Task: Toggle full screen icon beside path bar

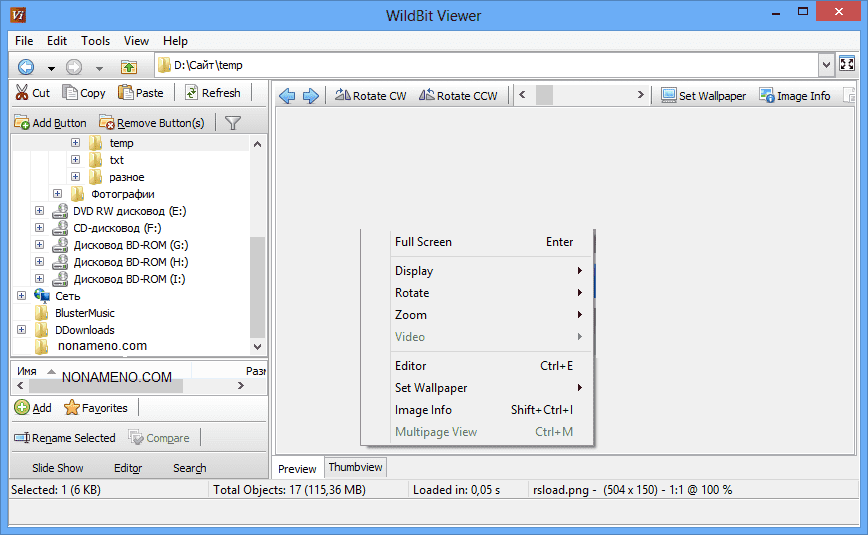Action: [x=847, y=65]
